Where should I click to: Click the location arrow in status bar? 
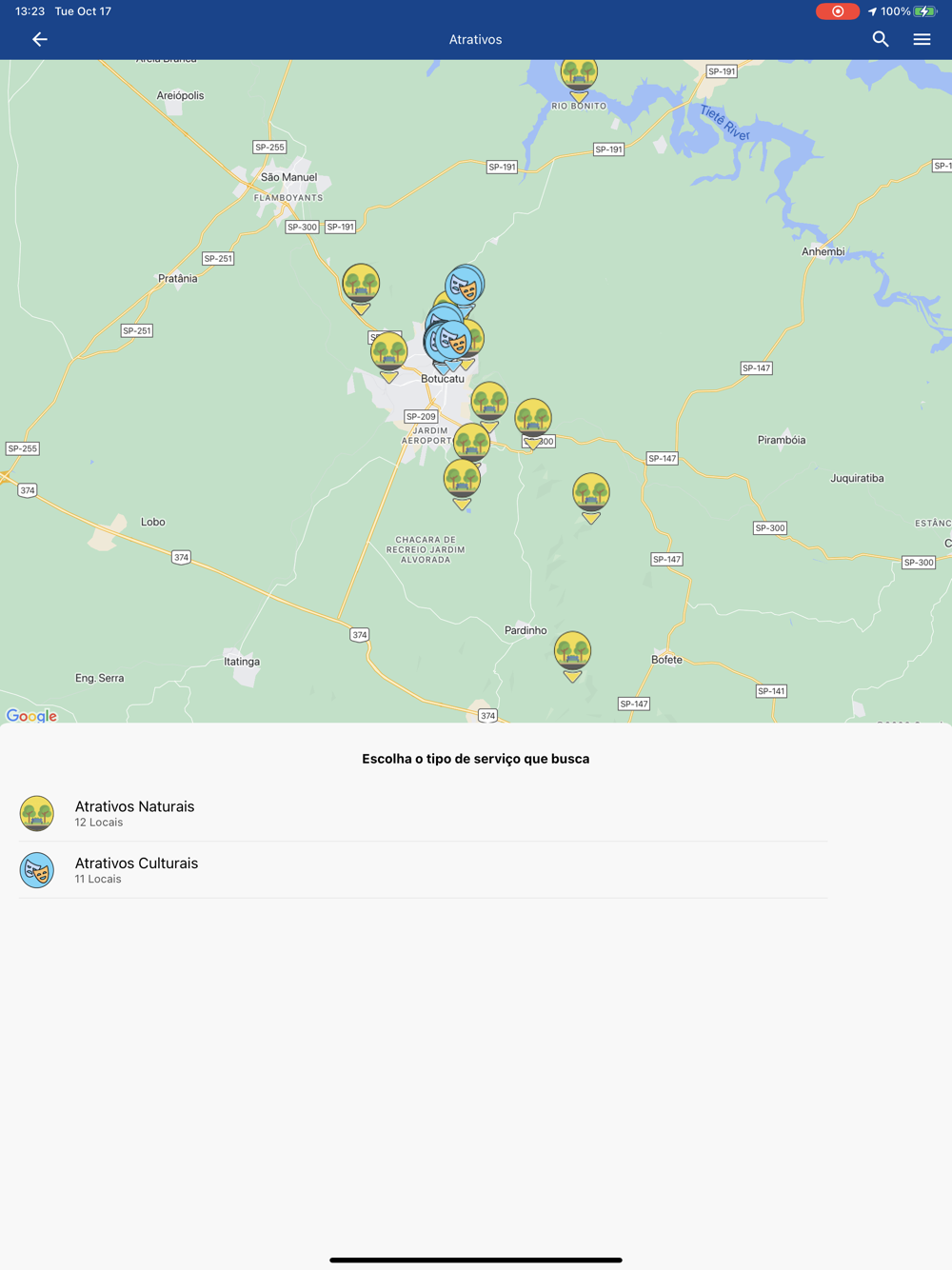tap(872, 11)
